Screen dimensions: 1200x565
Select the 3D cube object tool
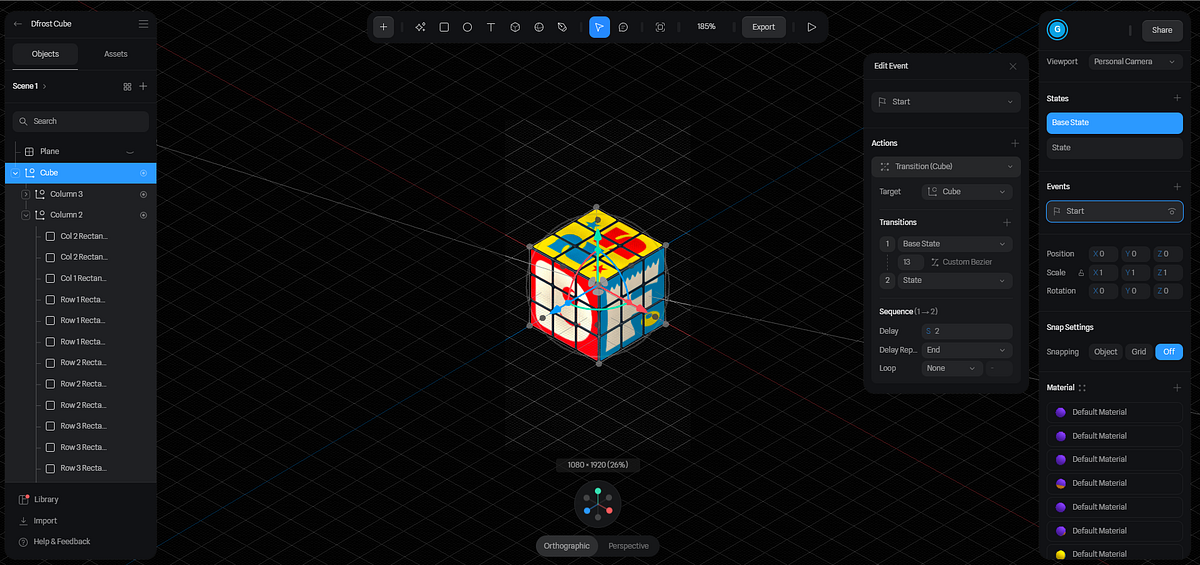(515, 27)
